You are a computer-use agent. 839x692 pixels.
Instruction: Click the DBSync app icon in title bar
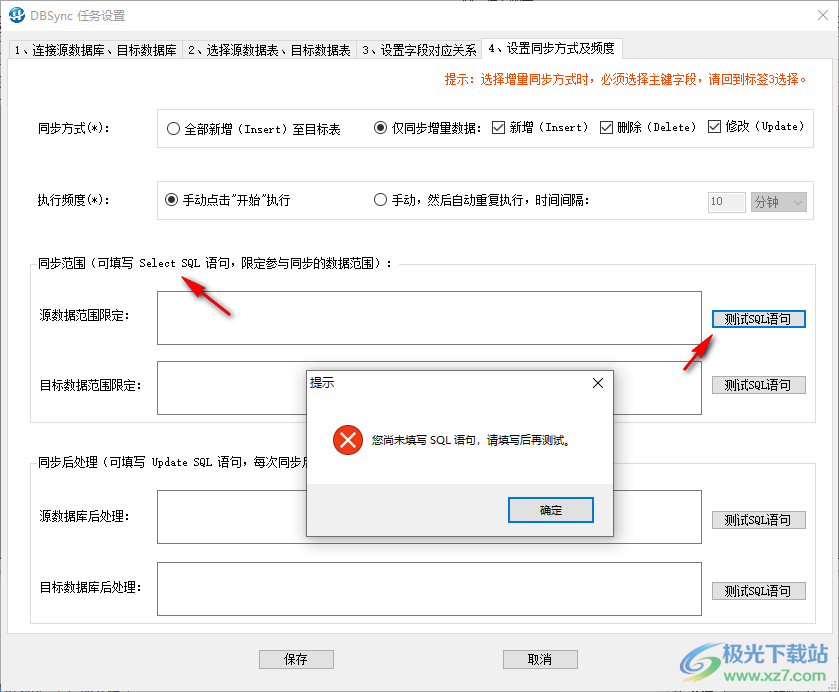(x=17, y=15)
